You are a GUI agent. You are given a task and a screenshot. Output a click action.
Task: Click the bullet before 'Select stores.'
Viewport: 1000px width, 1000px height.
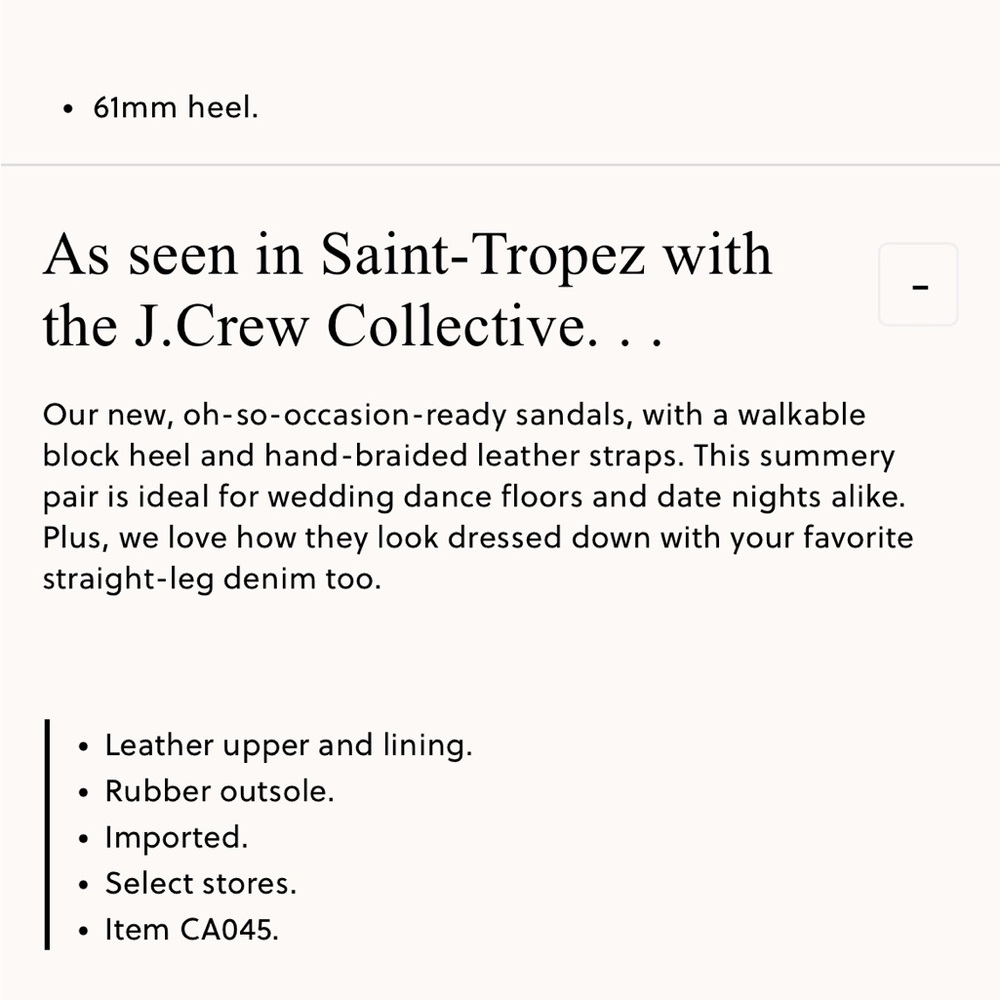click(x=83, y=885)
